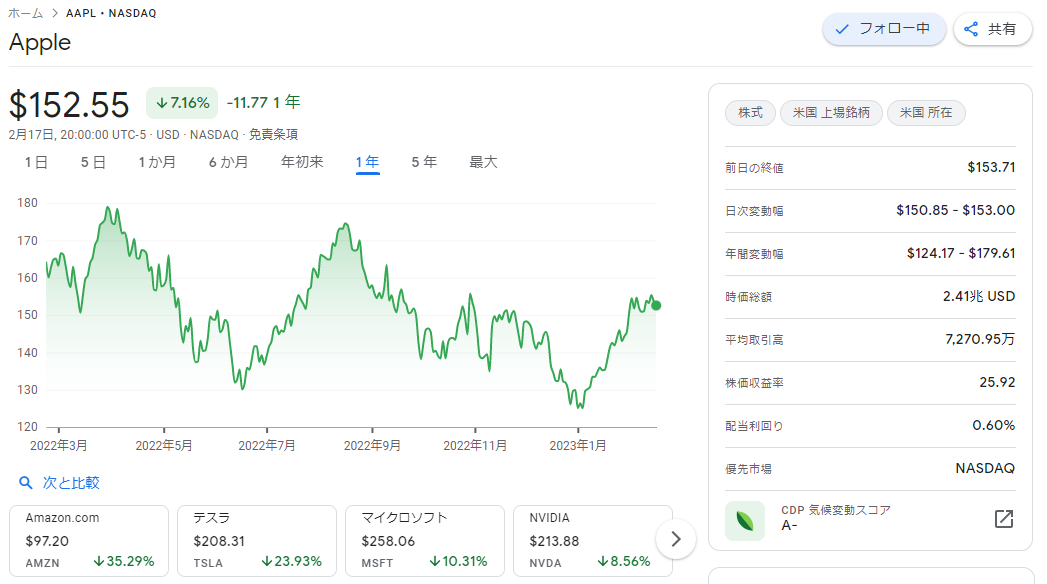
Task: Open the テスラ TSLA comparison card
Action: (257, 541)
